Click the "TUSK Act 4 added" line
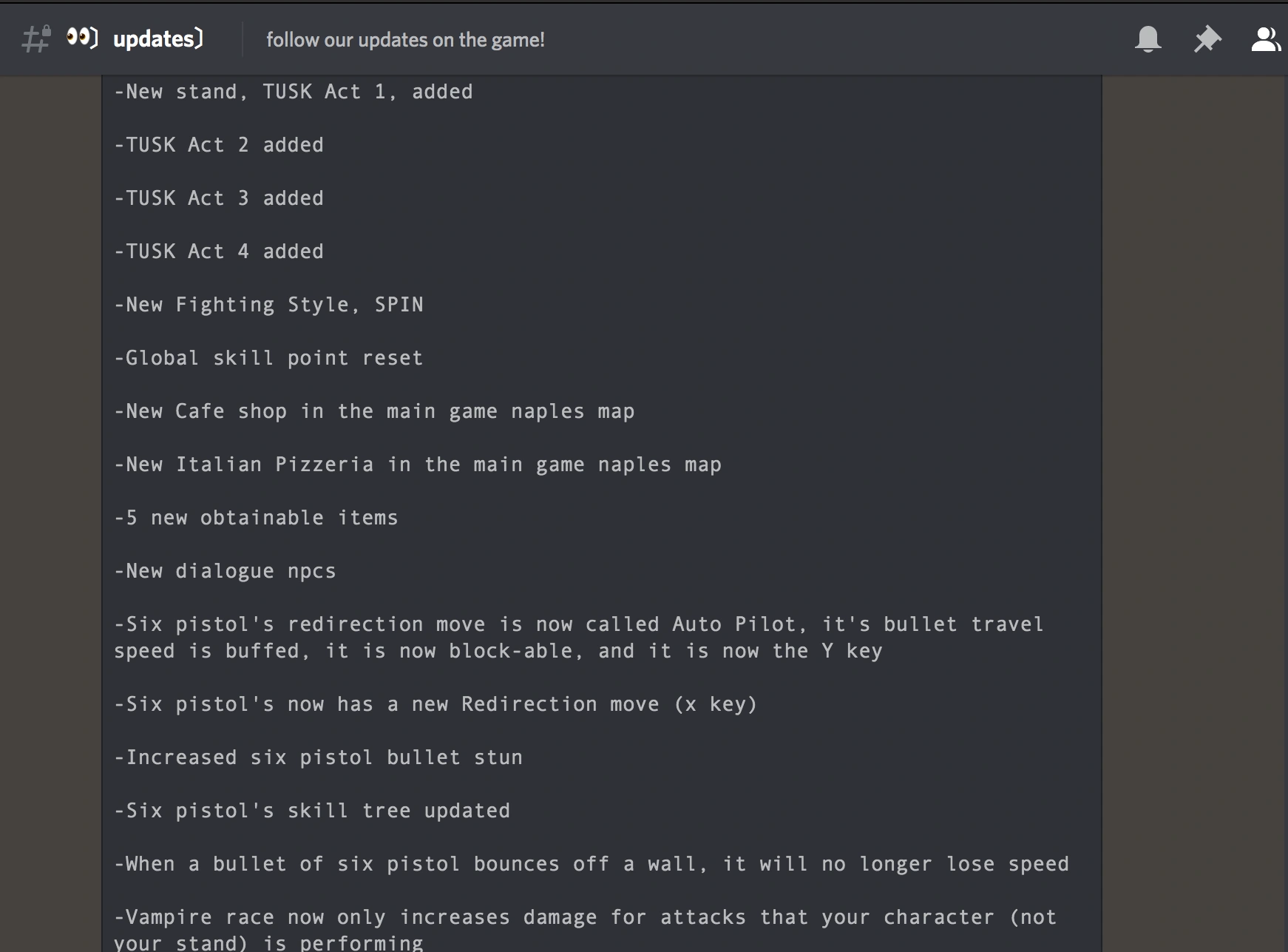Screen dimensions: 1288x952 pyautogui.click(x=219, y=251)
